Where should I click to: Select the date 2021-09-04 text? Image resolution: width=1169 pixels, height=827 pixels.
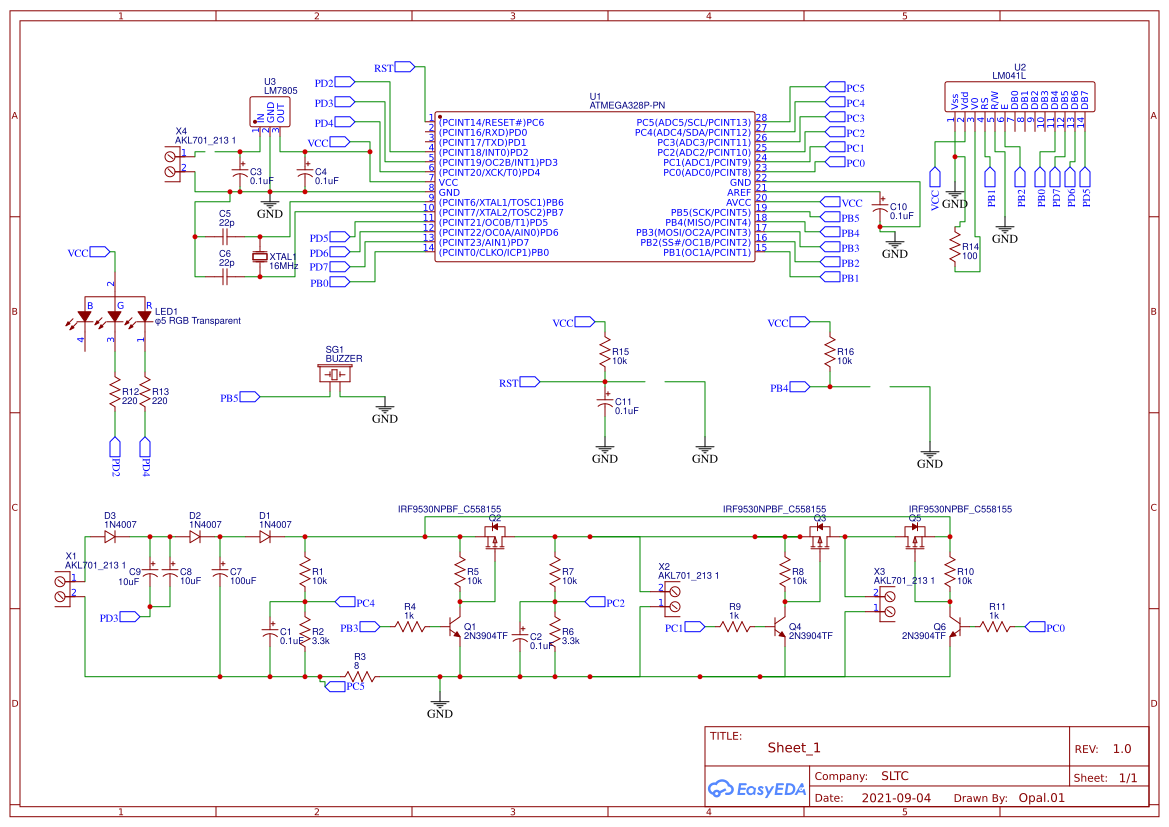pyautogui.click(x=896, y=798)
